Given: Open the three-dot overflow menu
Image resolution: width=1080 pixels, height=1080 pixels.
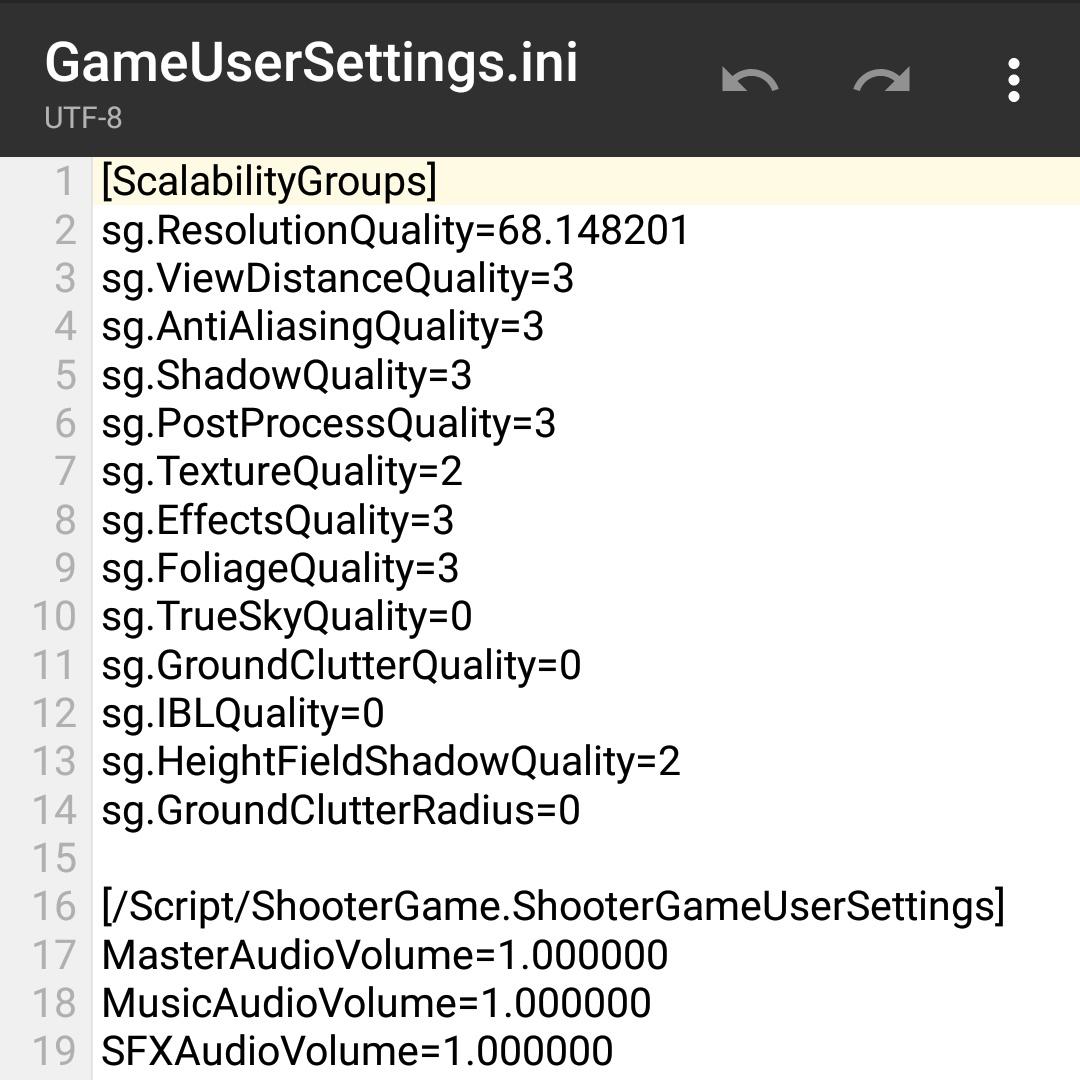Looking at the screenshot, I should pos(1014,80).
